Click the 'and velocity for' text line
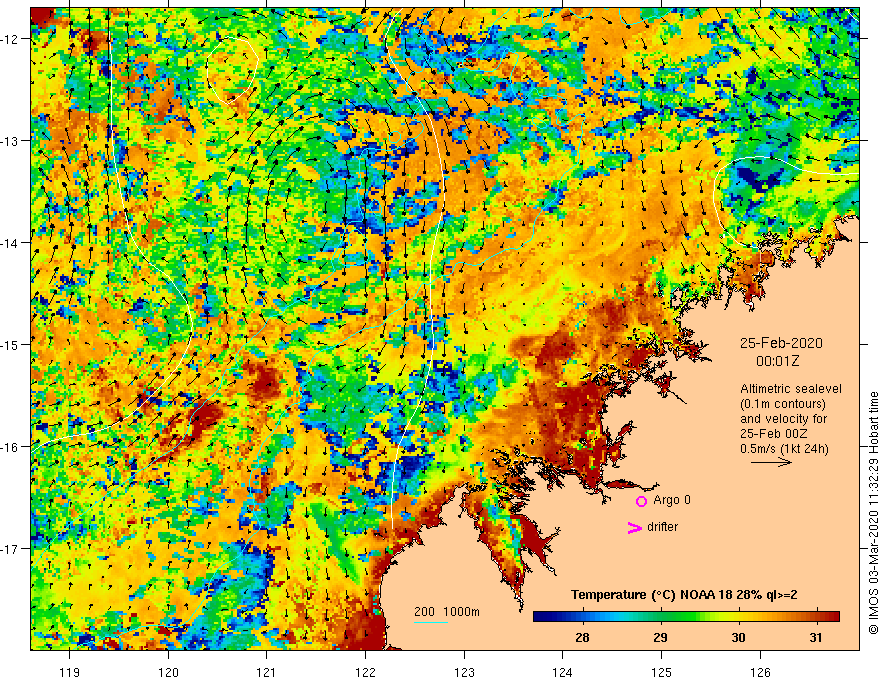This screenshot has width=880, height=680. [783, 419]
